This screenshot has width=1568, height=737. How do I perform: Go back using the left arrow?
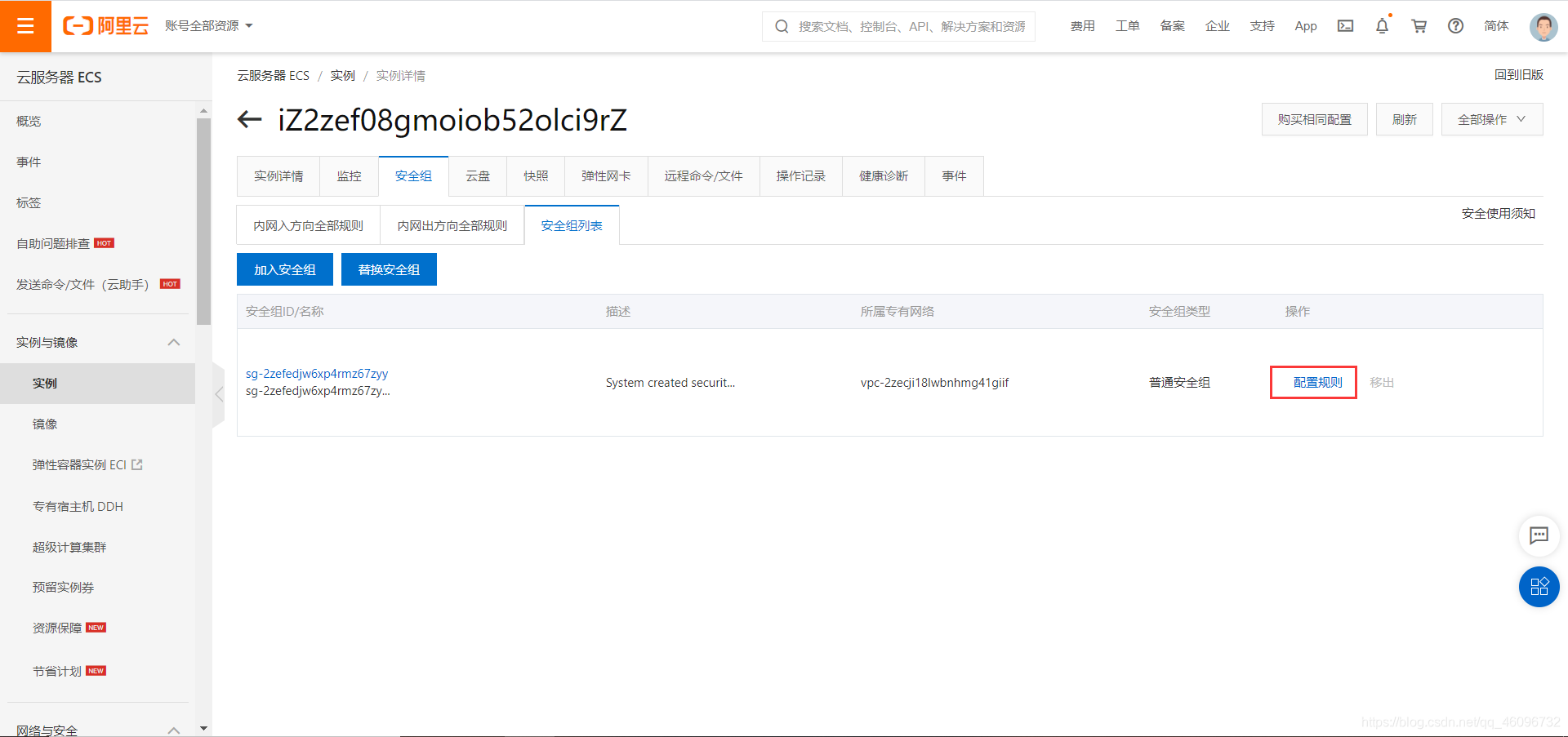(x=249, y=120)
